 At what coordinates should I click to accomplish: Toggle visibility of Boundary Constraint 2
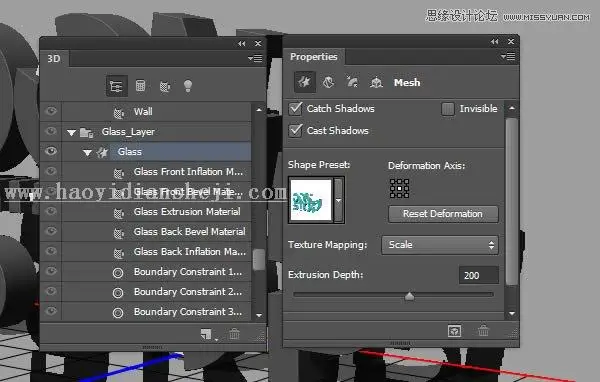point(51,291)
